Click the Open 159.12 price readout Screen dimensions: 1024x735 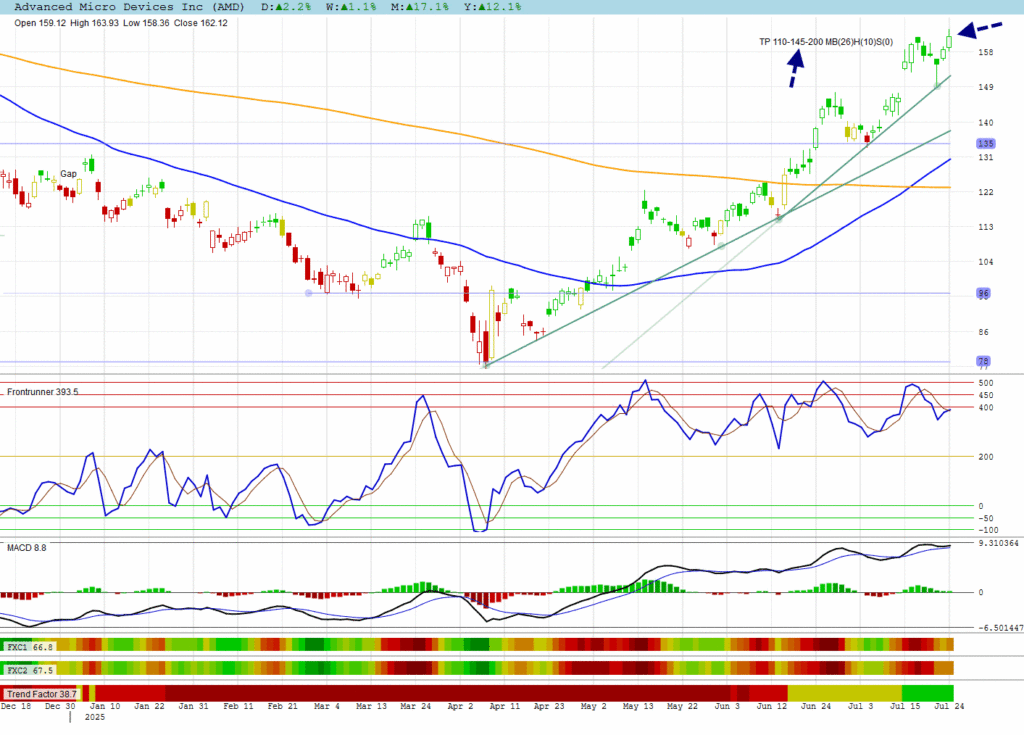point(40,23)
